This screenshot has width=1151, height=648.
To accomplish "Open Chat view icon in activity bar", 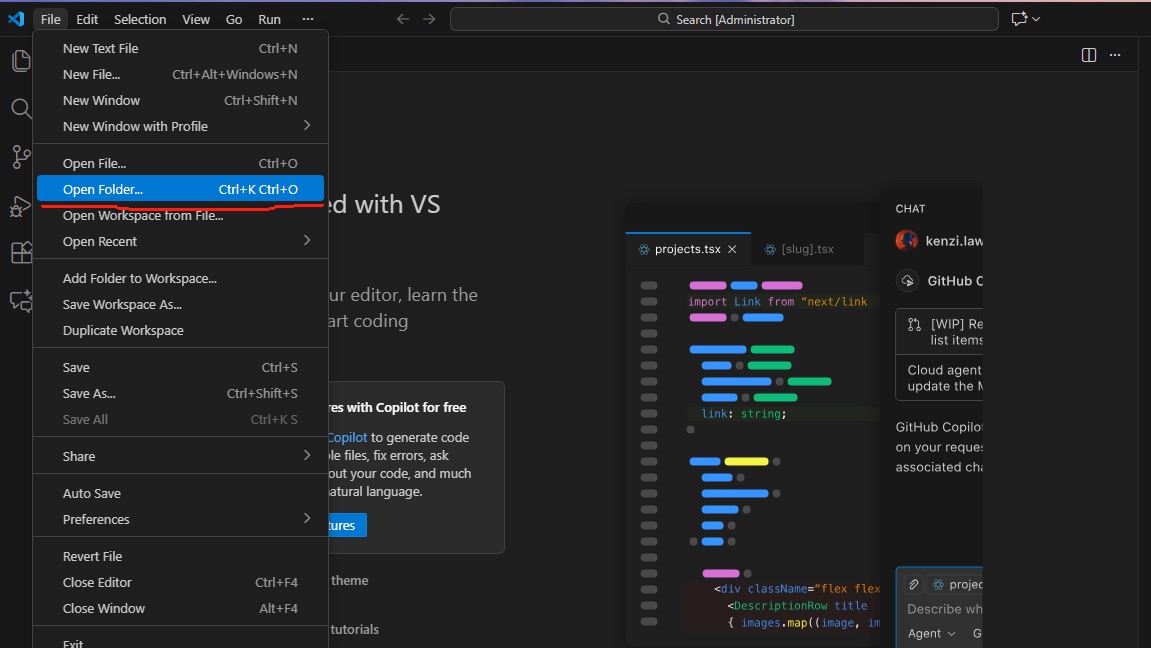I will pyautogui.click(x=21, y=300).
